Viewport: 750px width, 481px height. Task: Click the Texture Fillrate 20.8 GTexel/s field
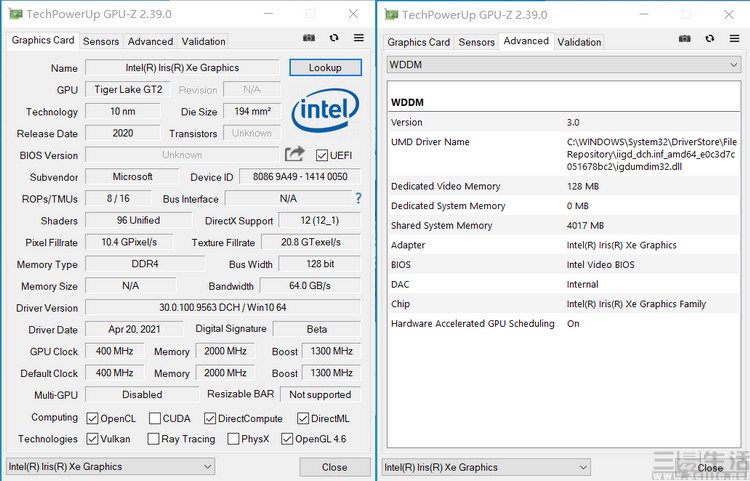311,242
